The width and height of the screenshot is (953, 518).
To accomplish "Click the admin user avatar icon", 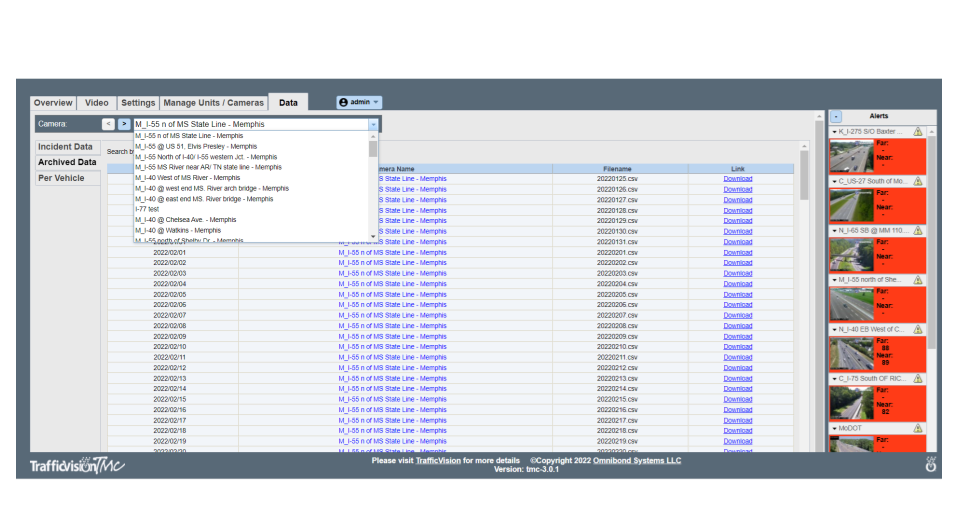I will tap(343, 102).
